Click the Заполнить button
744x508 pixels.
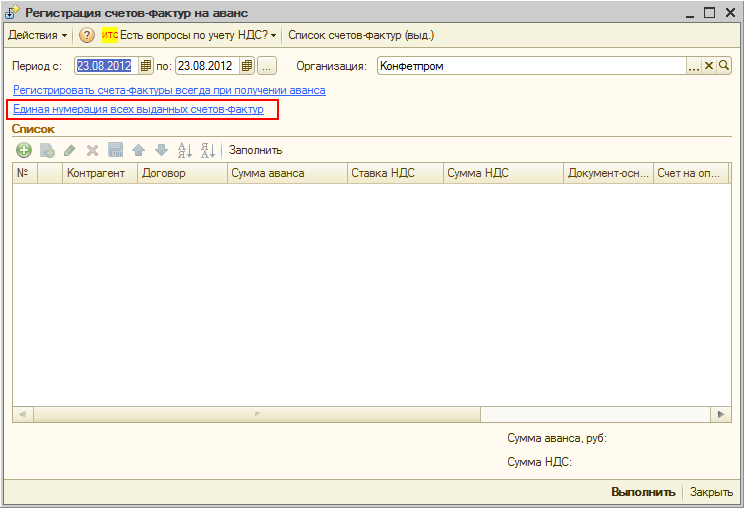click(x=255, y=150)
